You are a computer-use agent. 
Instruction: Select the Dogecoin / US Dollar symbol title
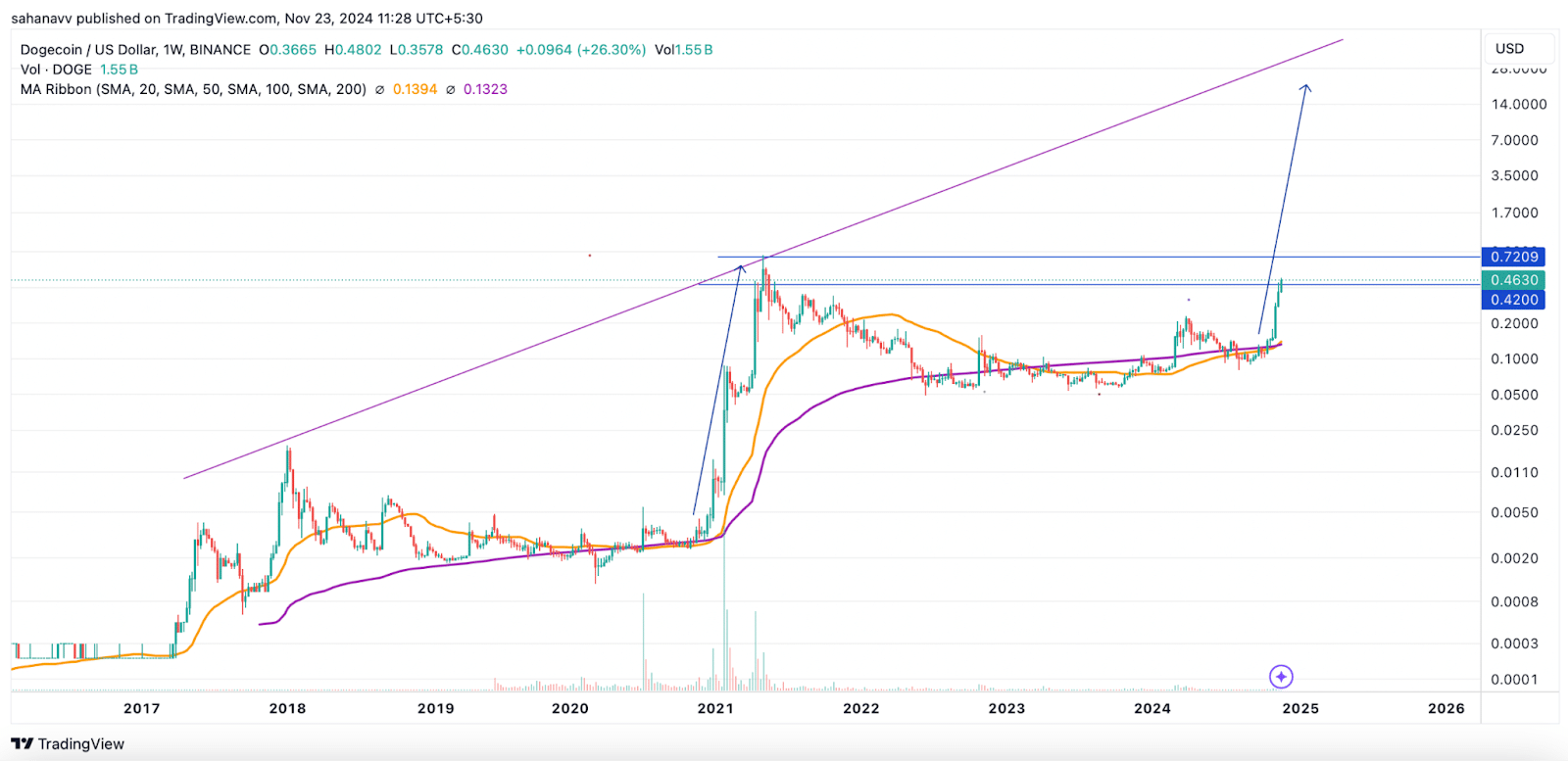click(x=135, y=50)
